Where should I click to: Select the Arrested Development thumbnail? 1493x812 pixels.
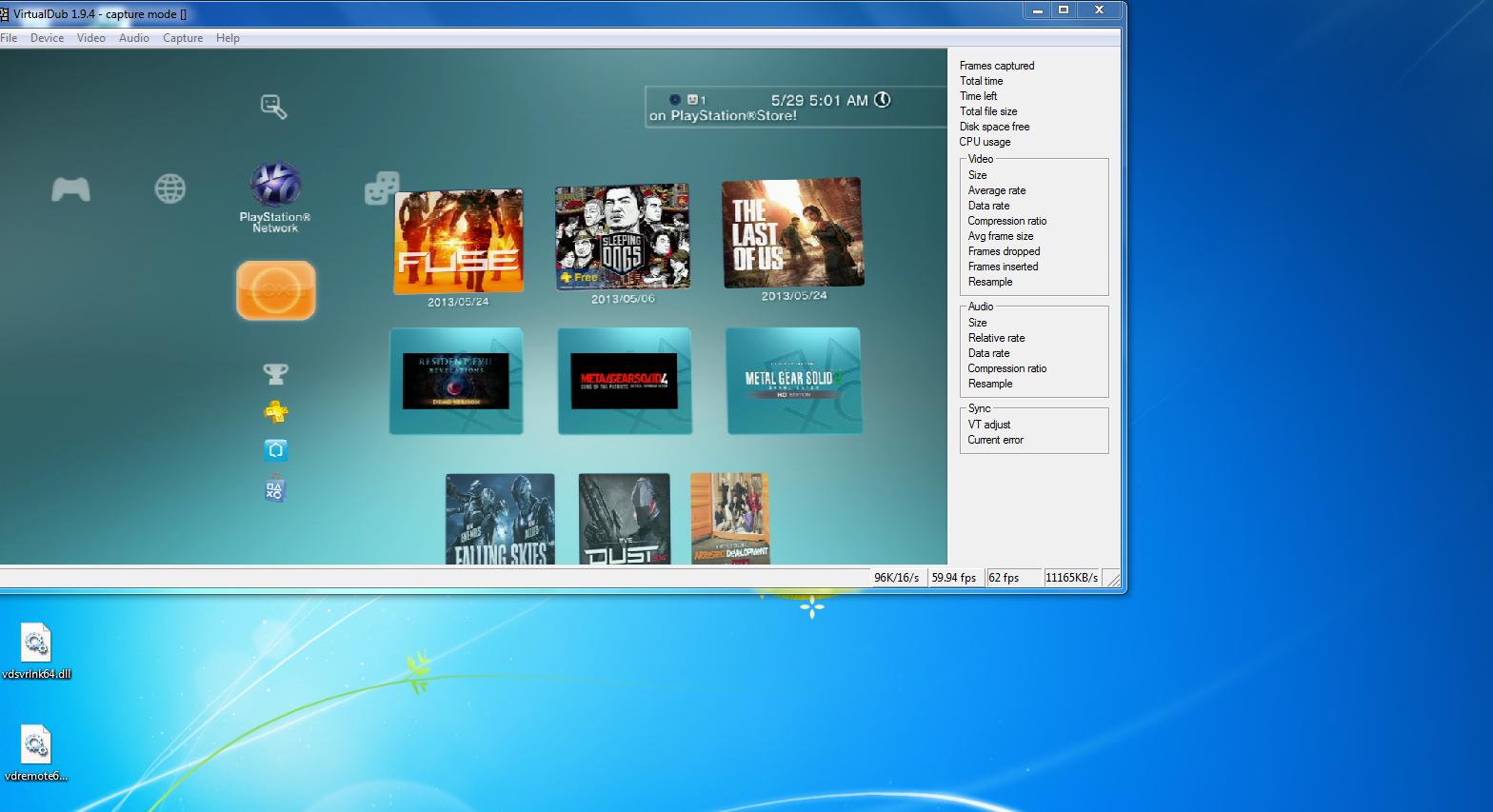(729, 519)
